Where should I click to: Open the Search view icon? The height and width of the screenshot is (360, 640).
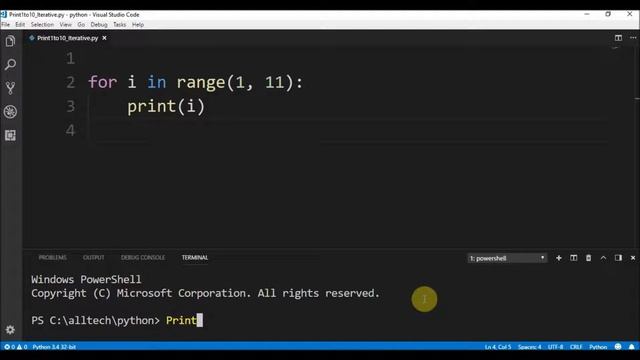[11, 64]
